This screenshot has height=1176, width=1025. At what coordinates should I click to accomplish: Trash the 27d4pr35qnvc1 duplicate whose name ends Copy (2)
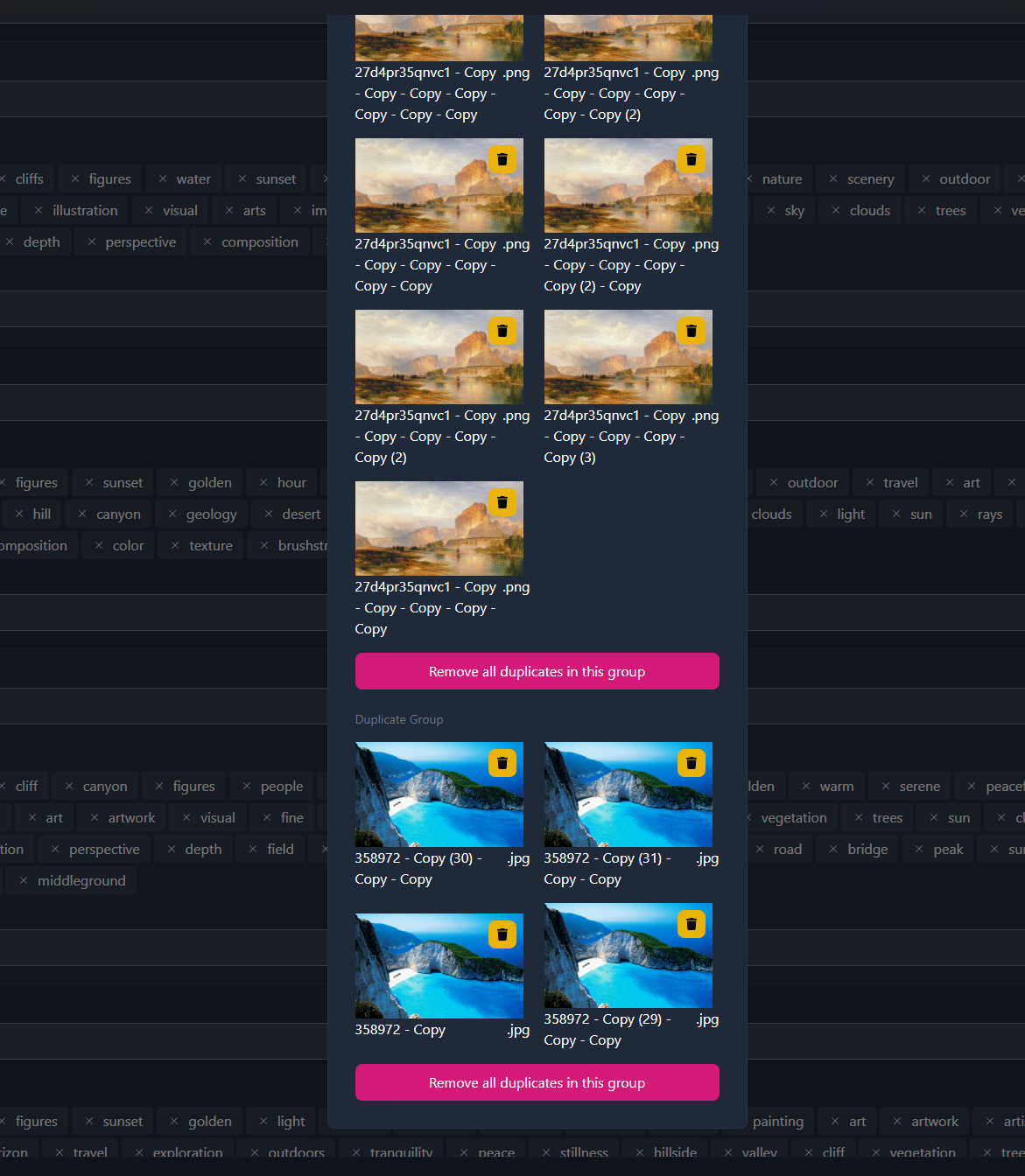coord(502,331)
